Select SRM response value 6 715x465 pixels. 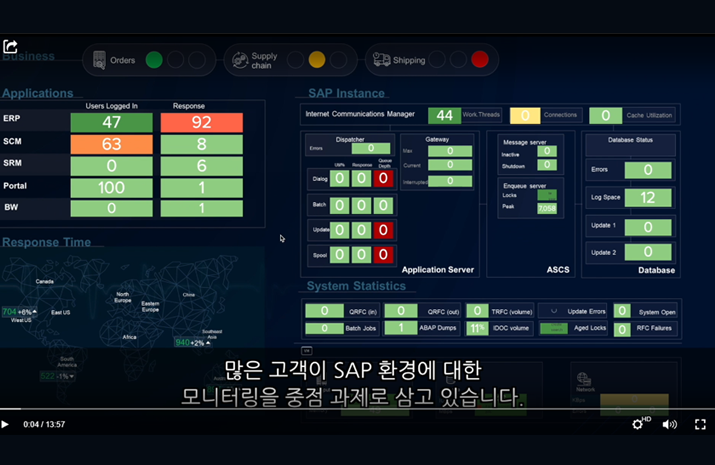[202, 166]
